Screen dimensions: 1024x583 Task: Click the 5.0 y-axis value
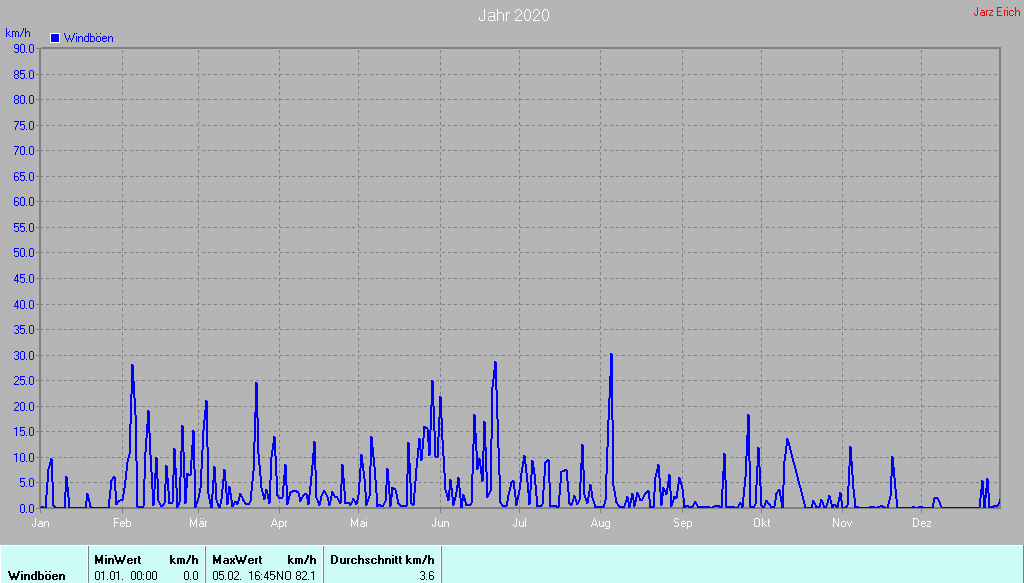click(x=27, y=483)
